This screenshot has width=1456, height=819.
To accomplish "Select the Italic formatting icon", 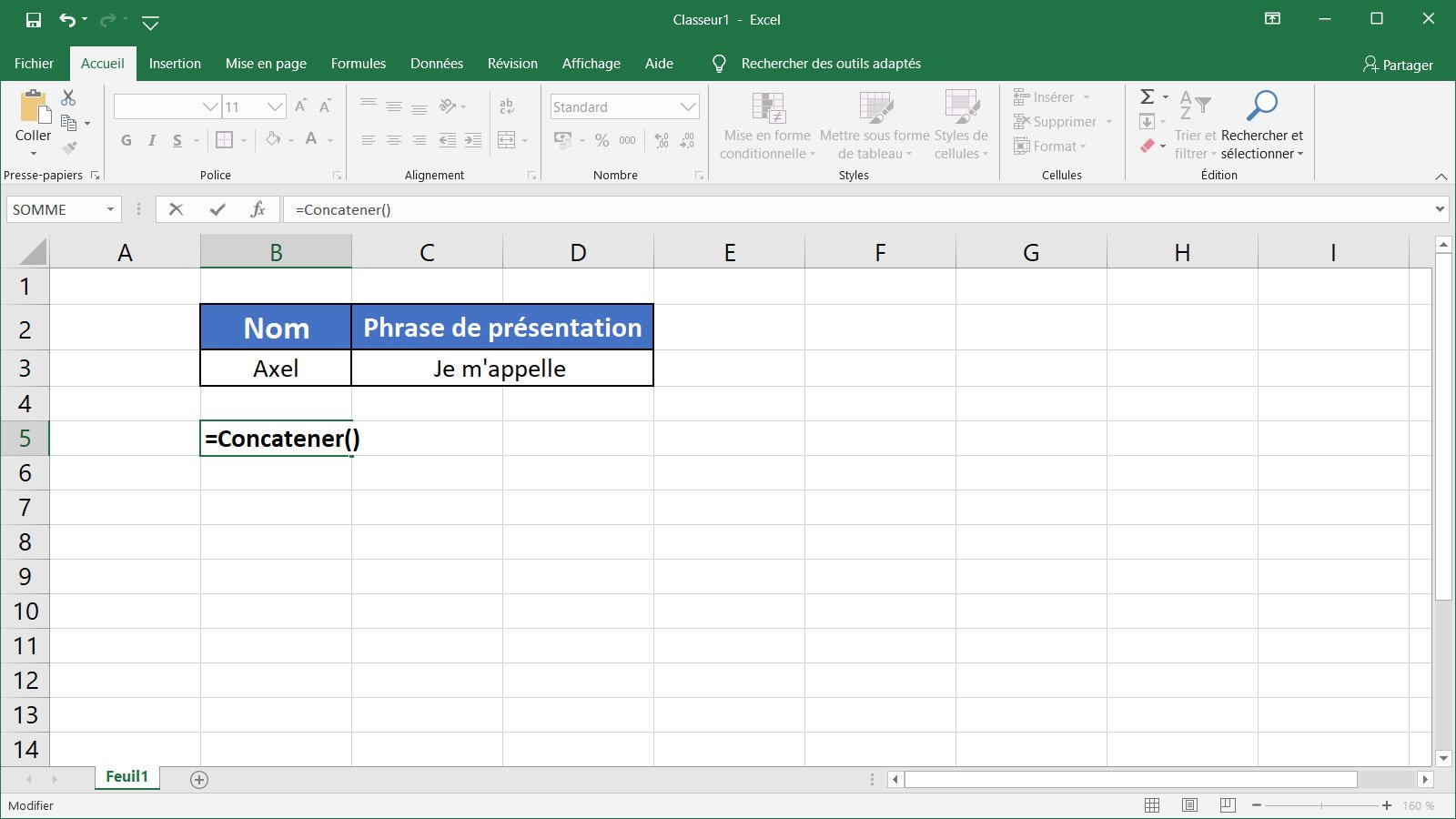I will pos(151,139).
